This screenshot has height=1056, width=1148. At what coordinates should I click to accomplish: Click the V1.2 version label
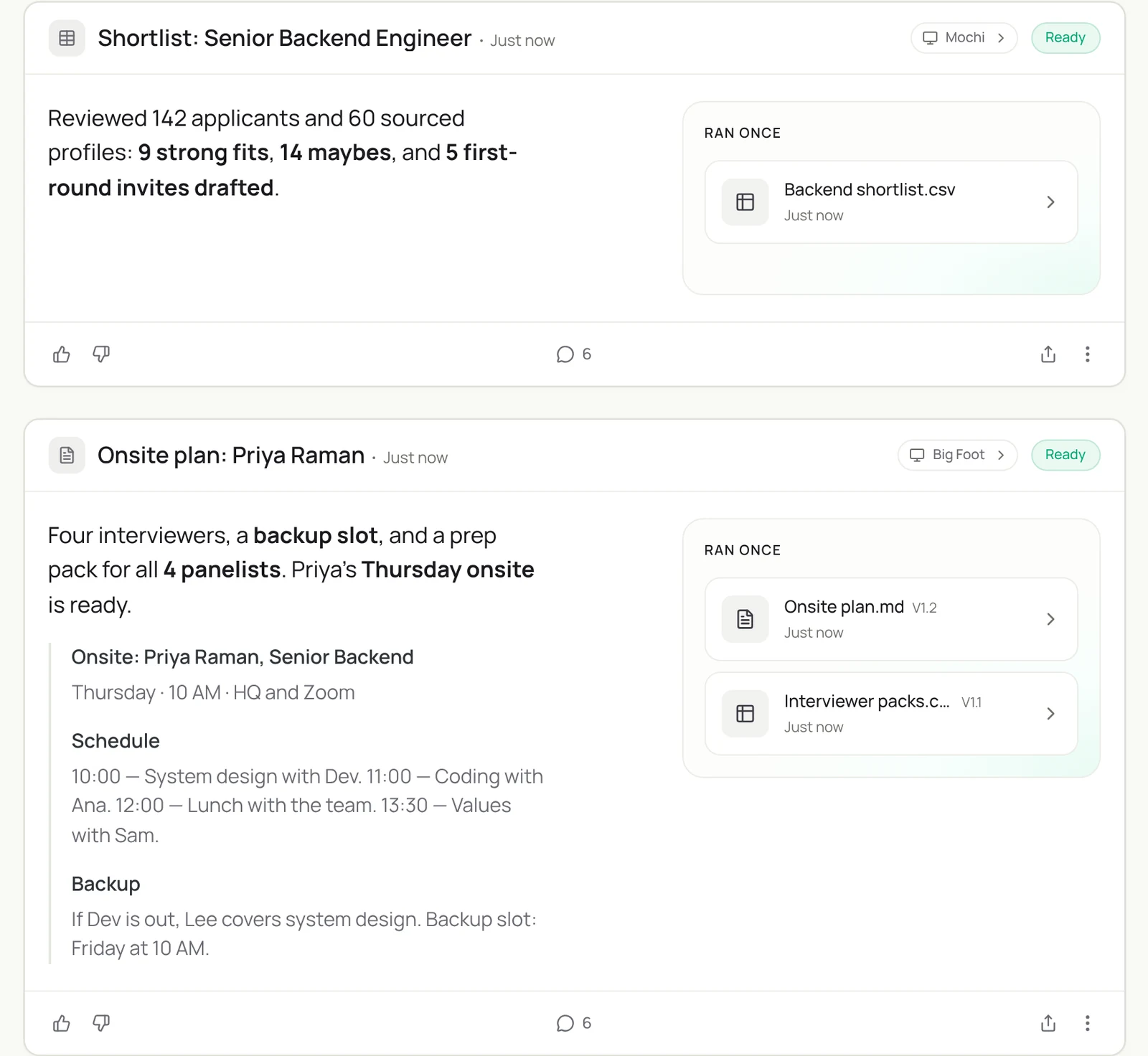[925, 608]
